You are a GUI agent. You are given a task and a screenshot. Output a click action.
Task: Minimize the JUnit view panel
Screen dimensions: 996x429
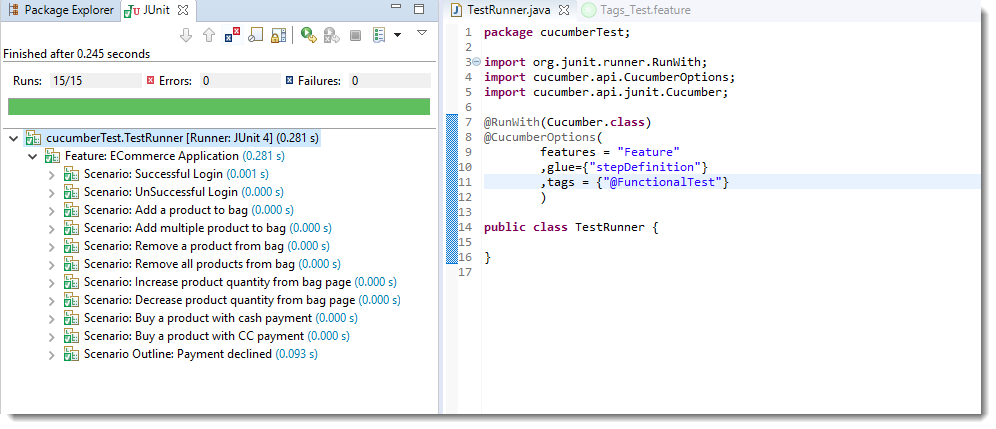click(396, 8)
